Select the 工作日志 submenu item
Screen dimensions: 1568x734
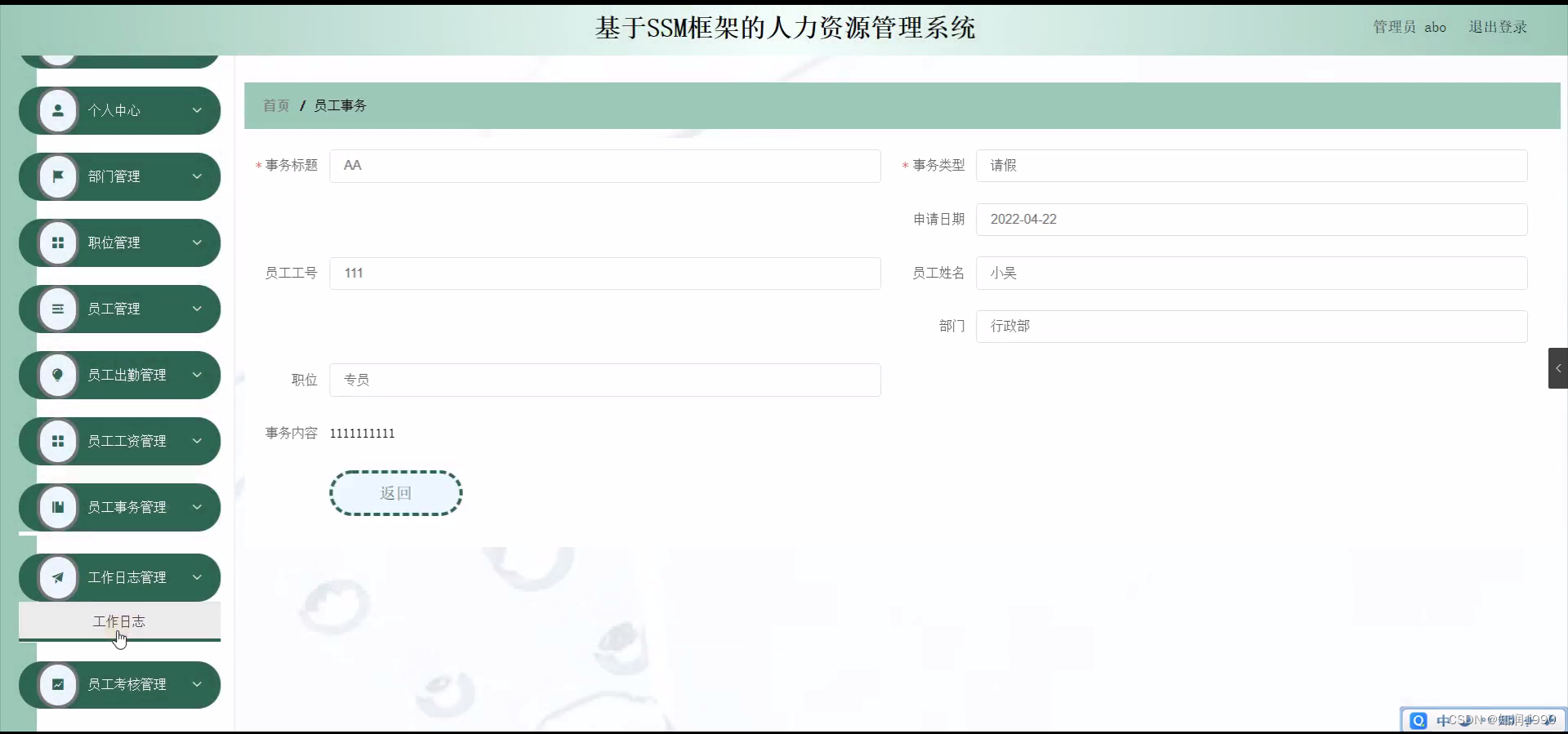click(120, 621)
